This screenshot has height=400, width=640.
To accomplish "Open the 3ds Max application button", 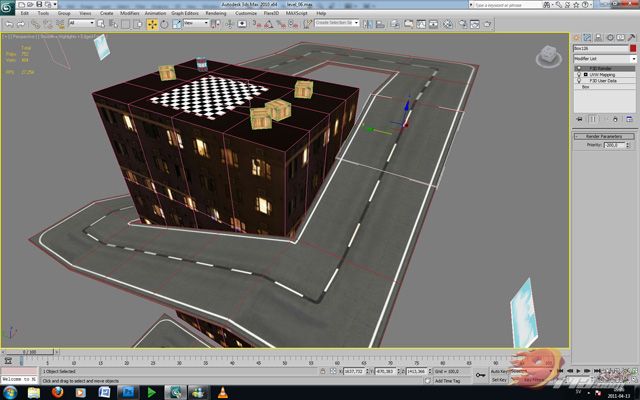I will [x=9, y=7].
